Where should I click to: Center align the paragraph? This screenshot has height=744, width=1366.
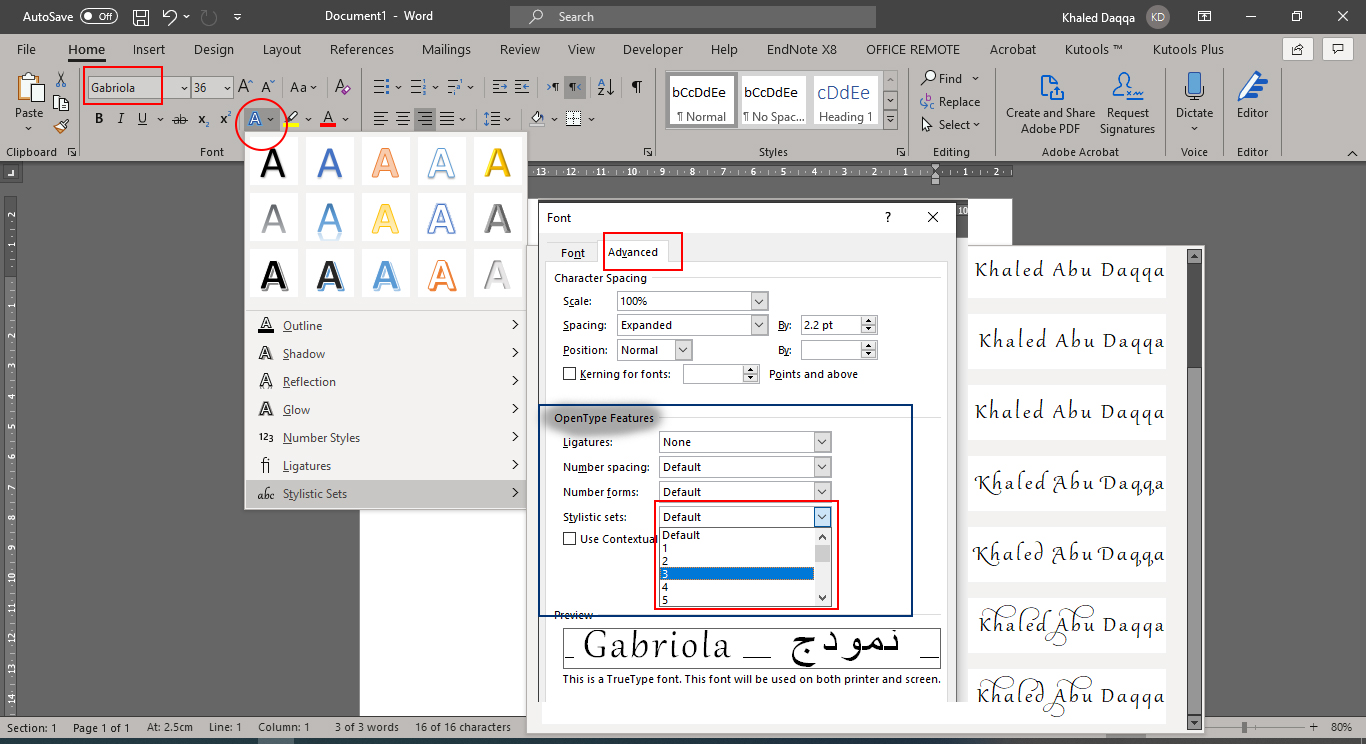coord(403,119)
